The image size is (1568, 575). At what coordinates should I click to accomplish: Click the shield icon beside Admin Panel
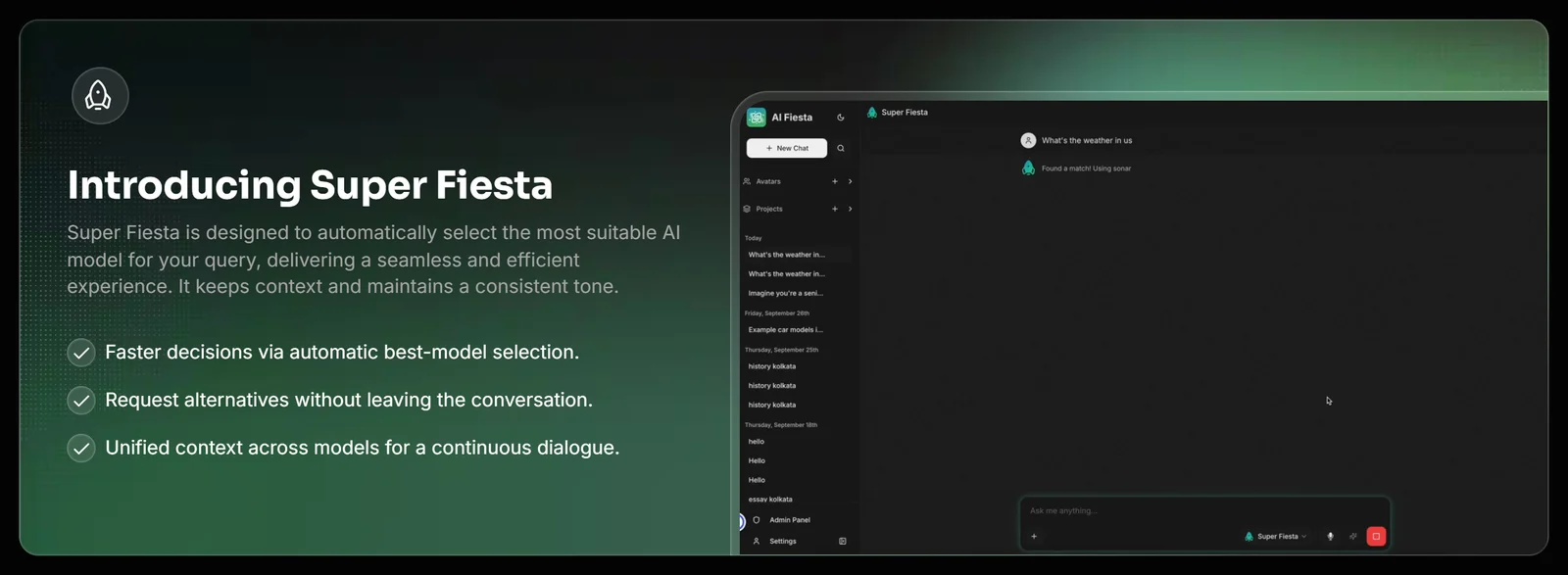[x=757, y=520]
